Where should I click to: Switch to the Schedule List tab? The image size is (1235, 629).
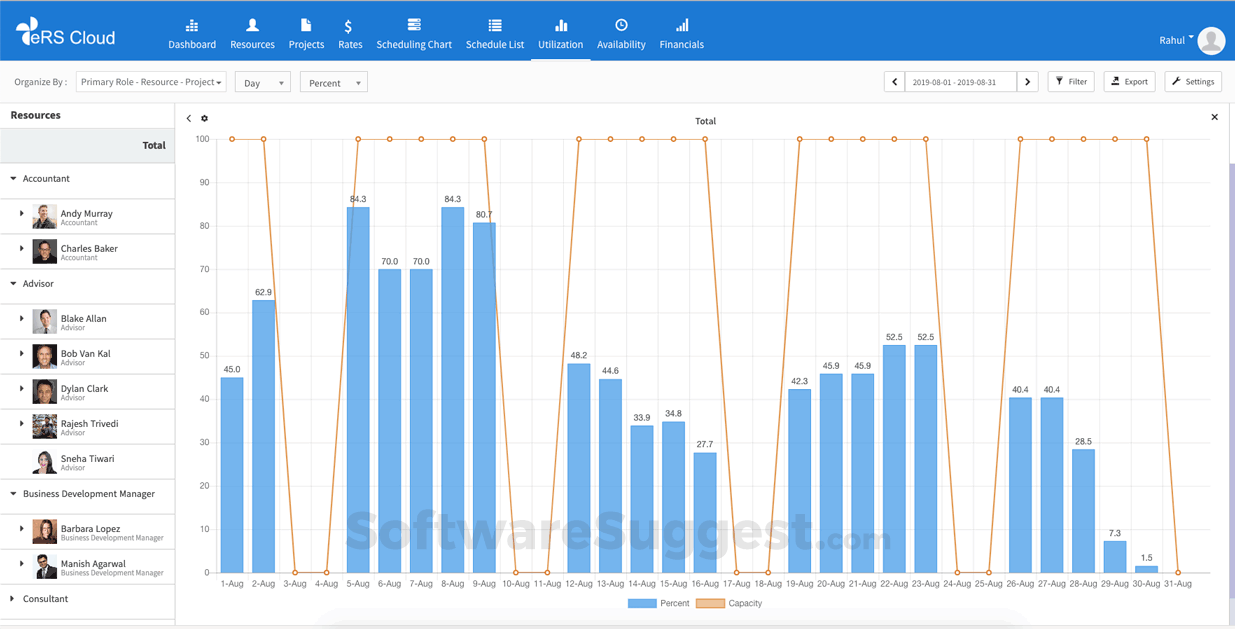pyautogui.click(x=495, y=33)
